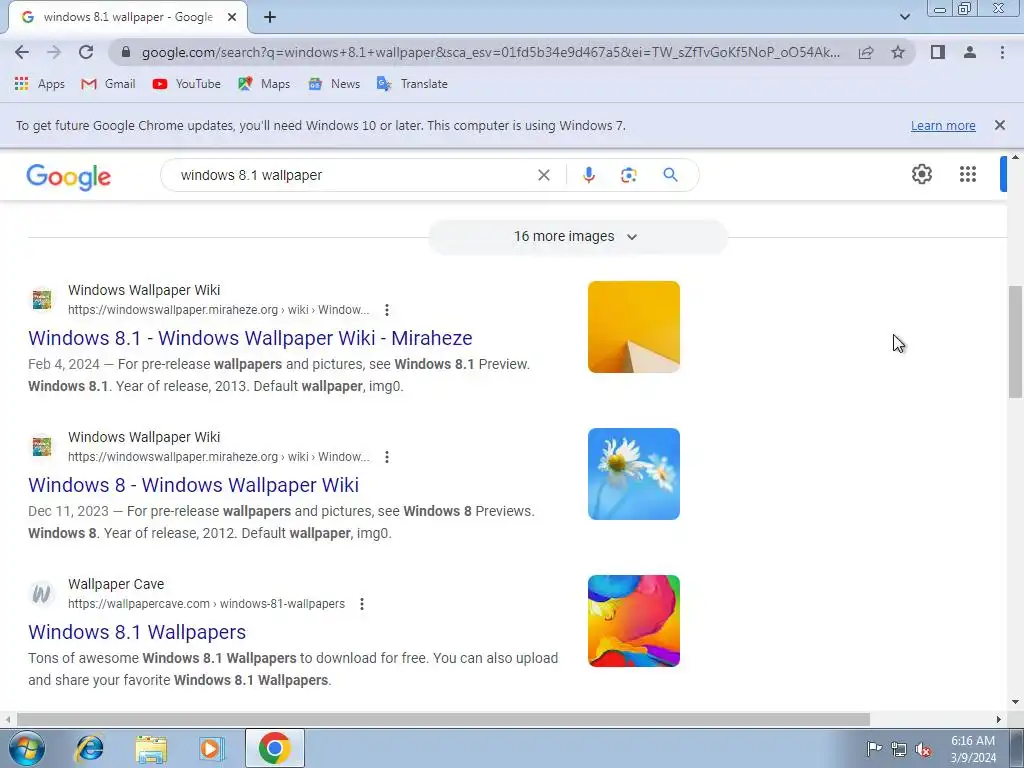Share this page from address bar
Viewport: 1024px width, 768px height.
tap(866, 52)
